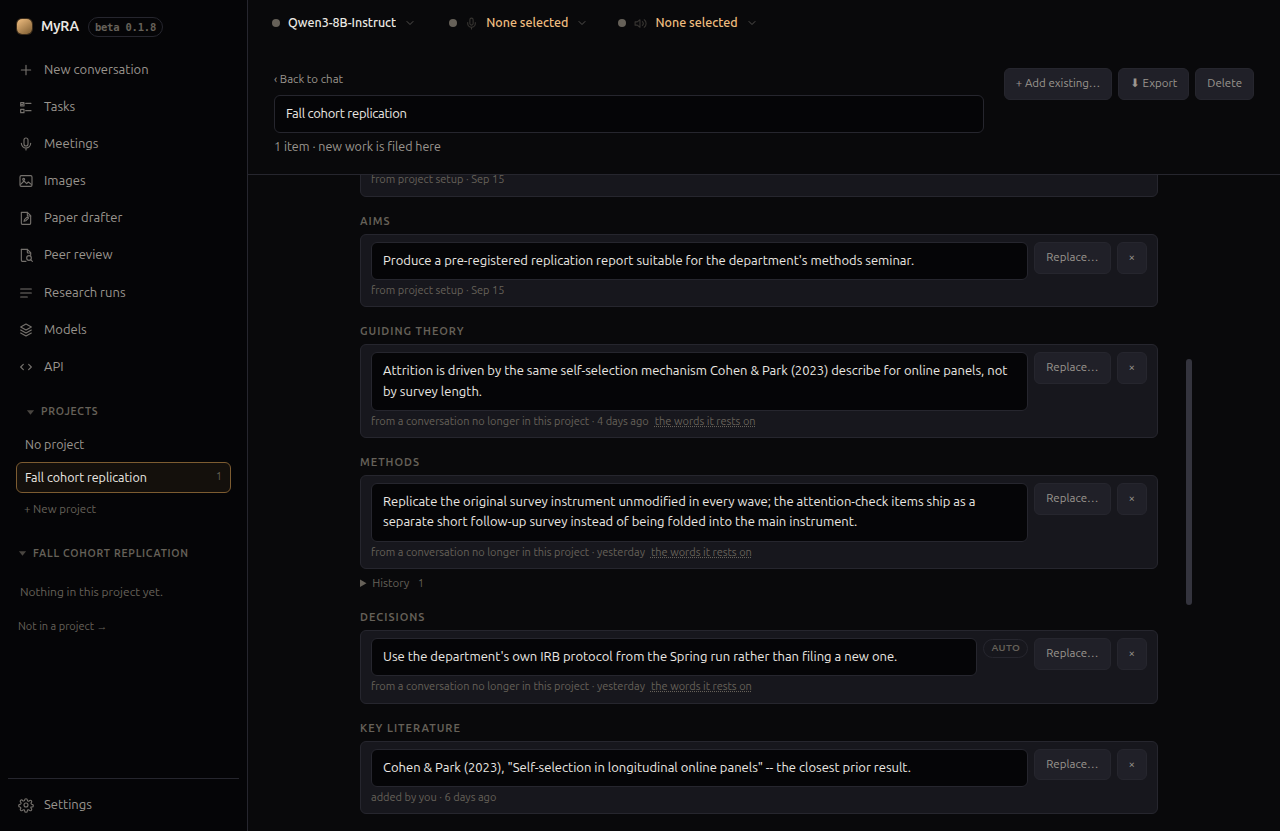This screenshot has width=1280, height=831.
Task: Click the MyRA logo icon
Action: click(x=24, y=27)
